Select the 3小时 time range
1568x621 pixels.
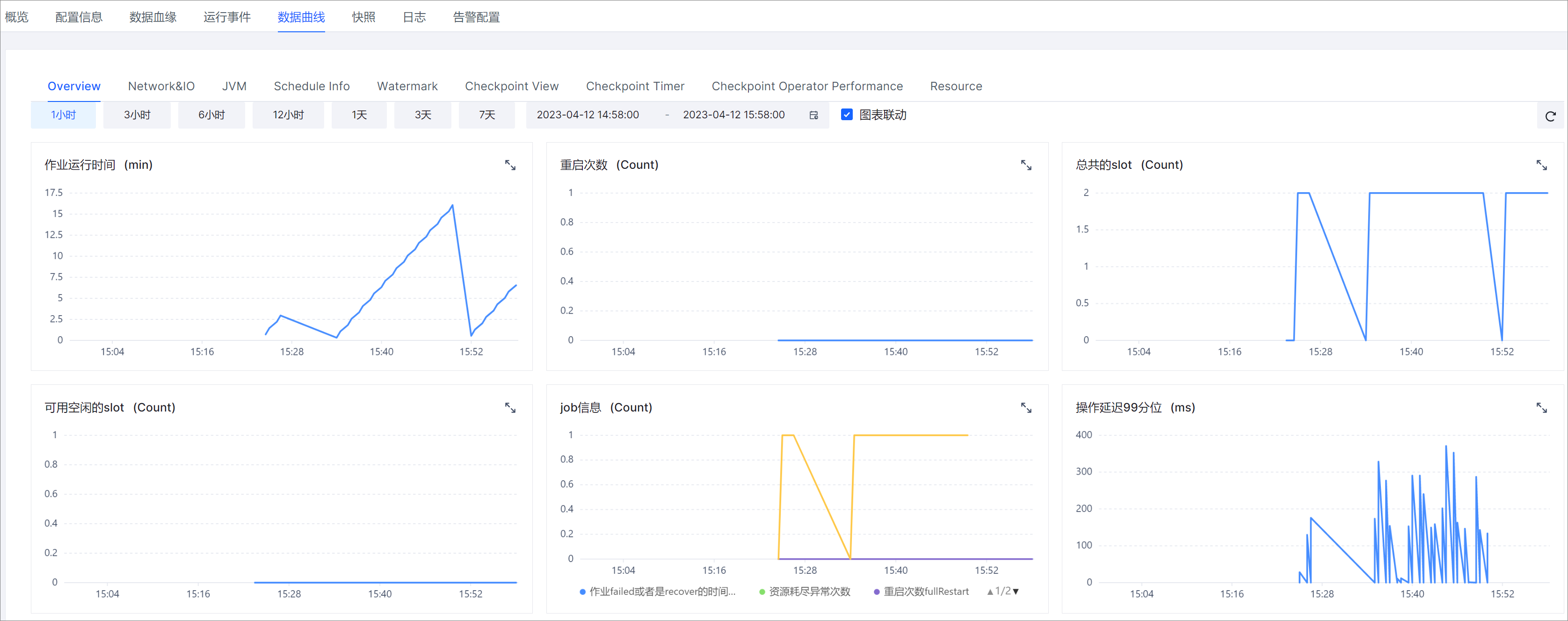coord(137,115)
